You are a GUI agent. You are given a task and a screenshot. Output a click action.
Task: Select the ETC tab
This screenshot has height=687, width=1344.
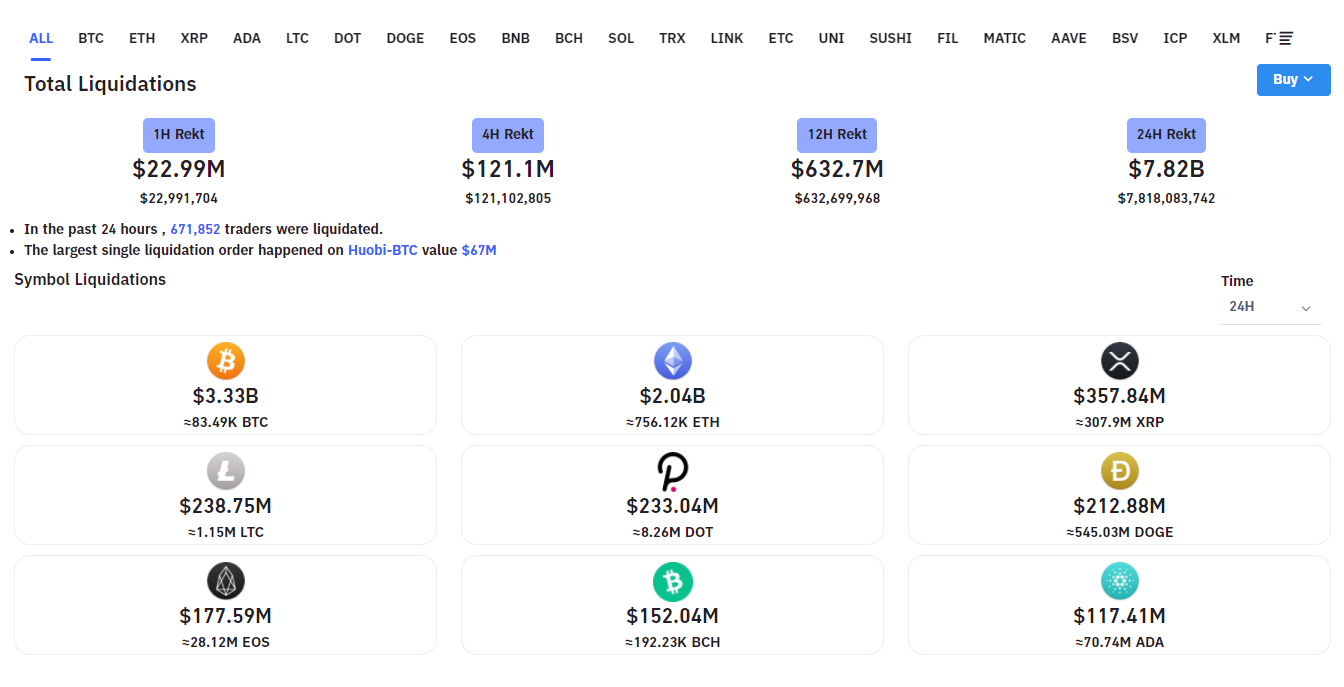[781, 38]
